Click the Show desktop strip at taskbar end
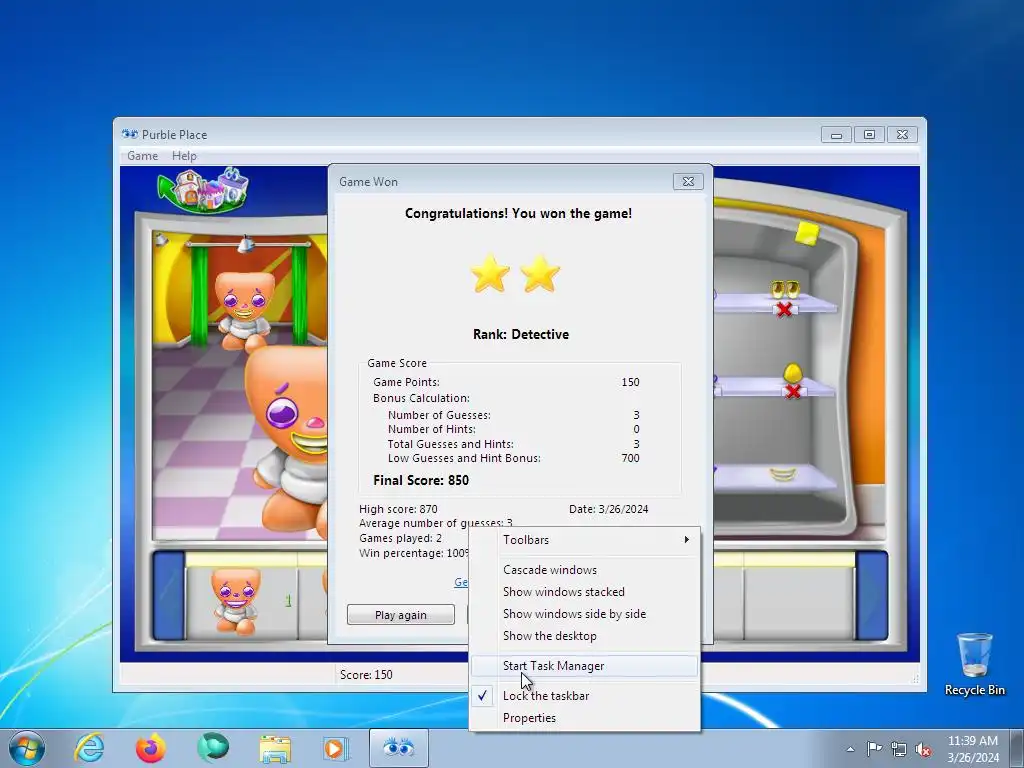This screenshot has width=1024, height=768. coord(1018,748)
